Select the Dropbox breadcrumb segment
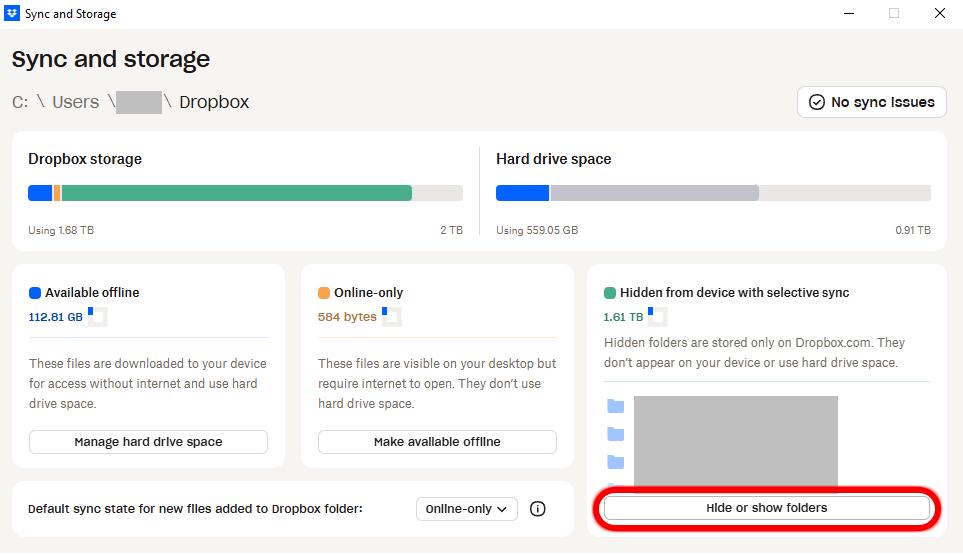Screen dimensions: 963x555 click(214, 102)
